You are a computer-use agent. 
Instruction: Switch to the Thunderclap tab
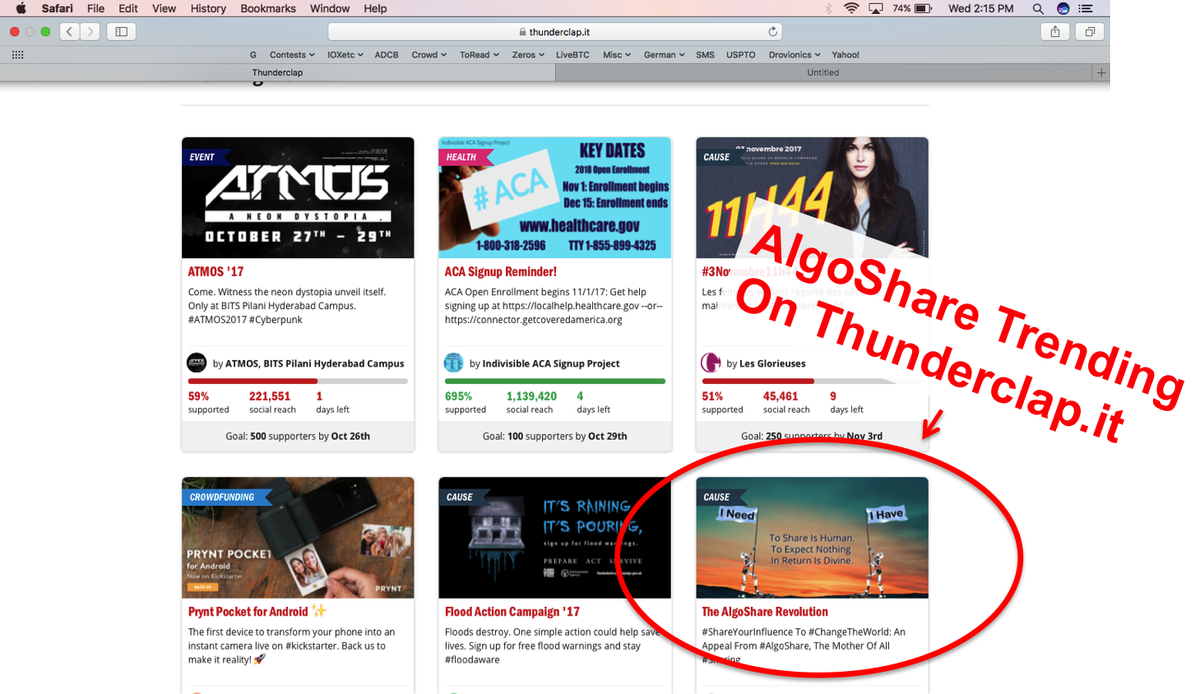277,73
